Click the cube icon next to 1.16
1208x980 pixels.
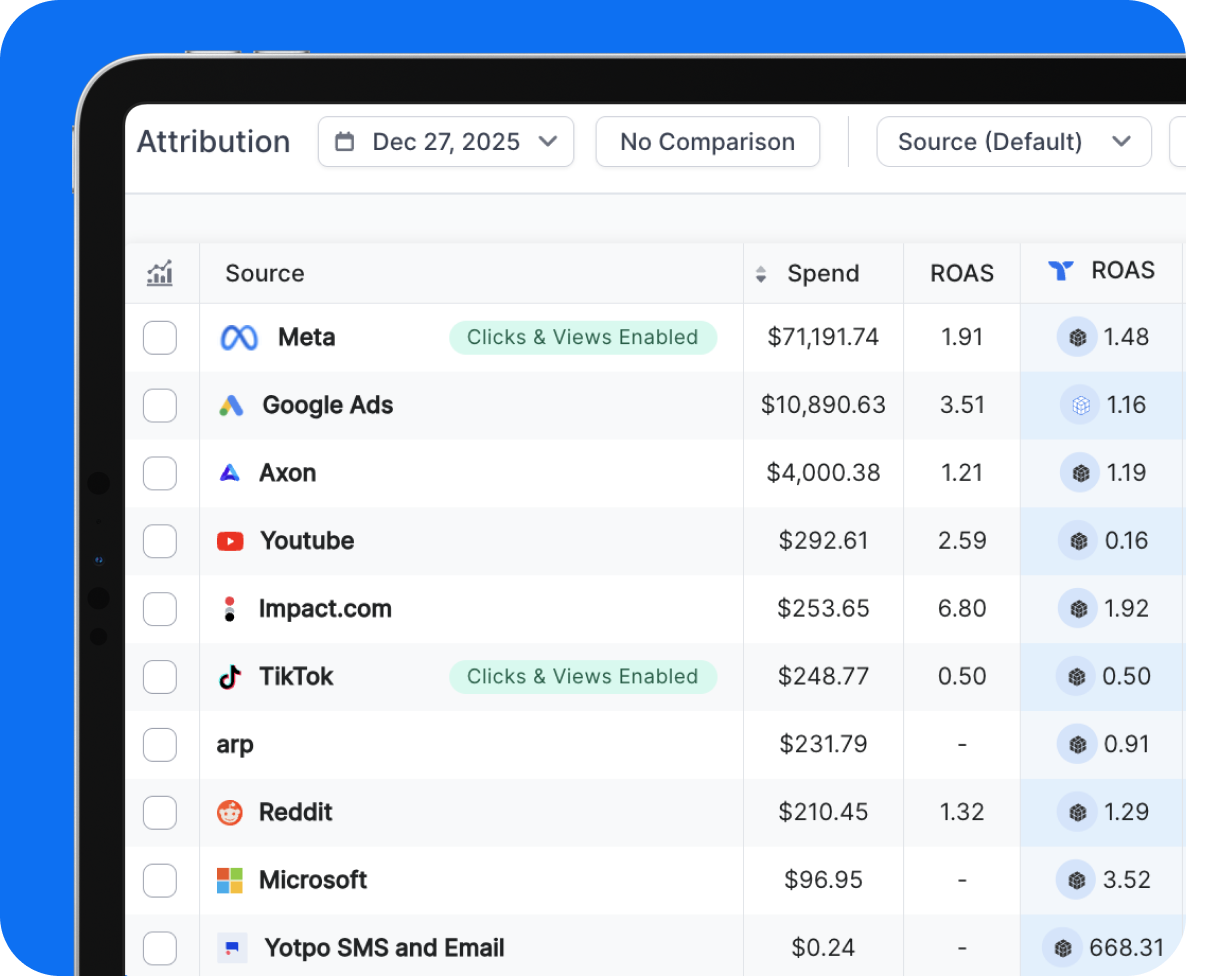(x=1080, y=405)
